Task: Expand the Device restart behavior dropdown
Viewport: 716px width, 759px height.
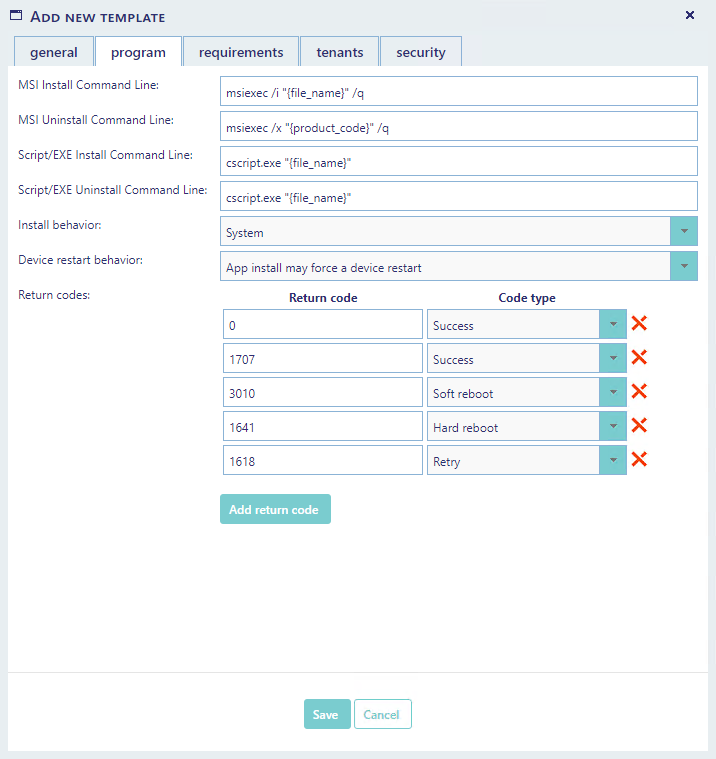Action: click(x=683, y=266)
